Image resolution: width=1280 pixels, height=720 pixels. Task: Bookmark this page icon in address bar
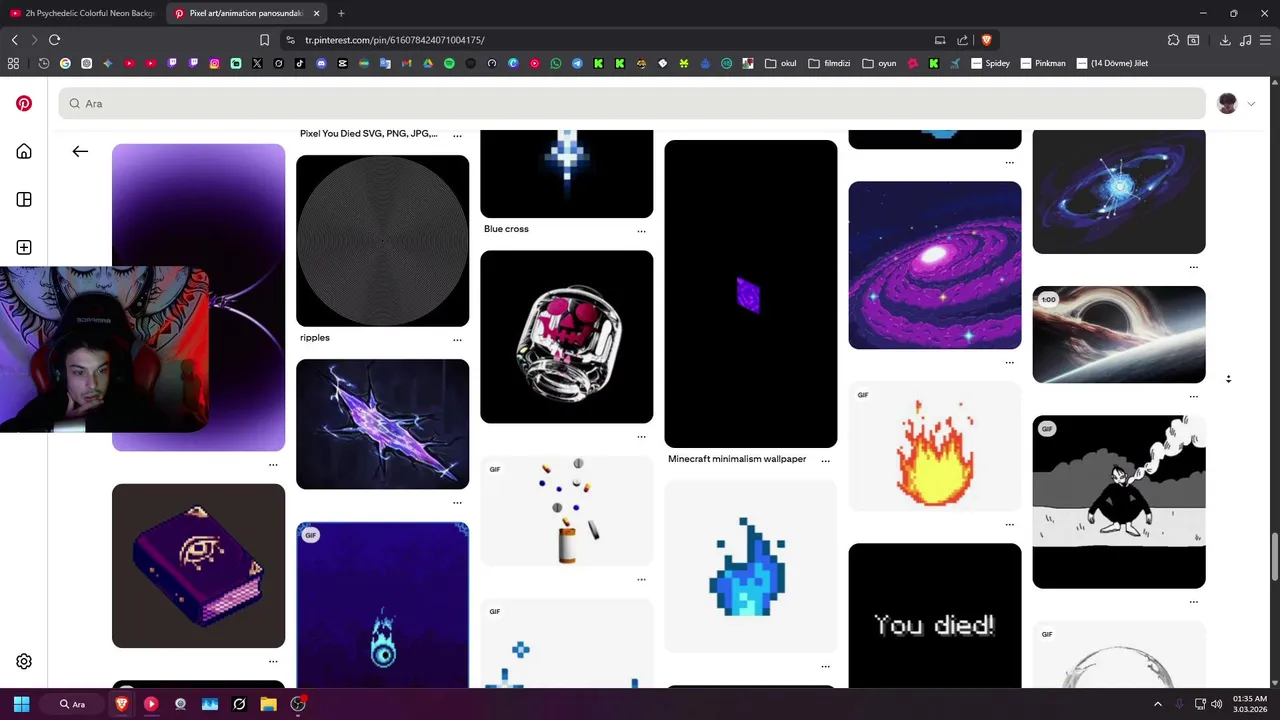coord(264,40)
